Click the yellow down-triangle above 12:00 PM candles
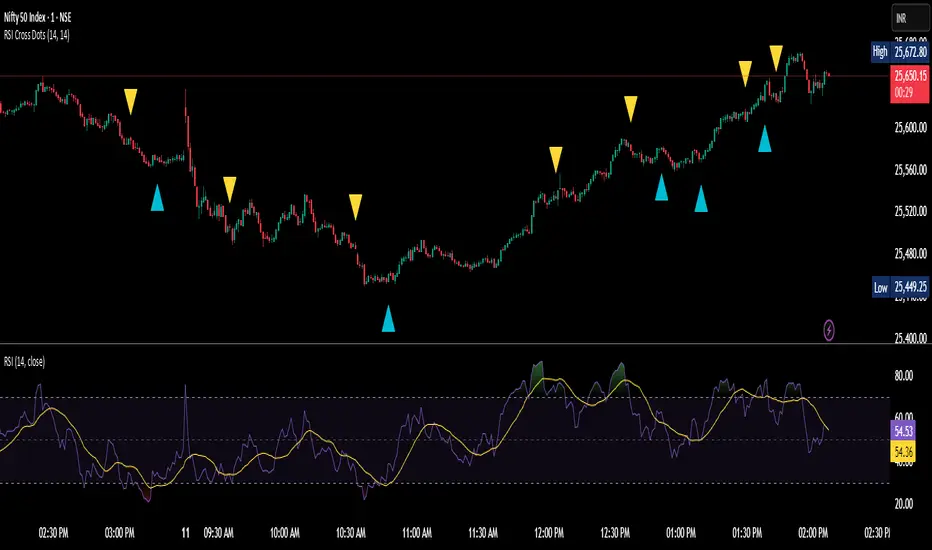 [556, 160]
